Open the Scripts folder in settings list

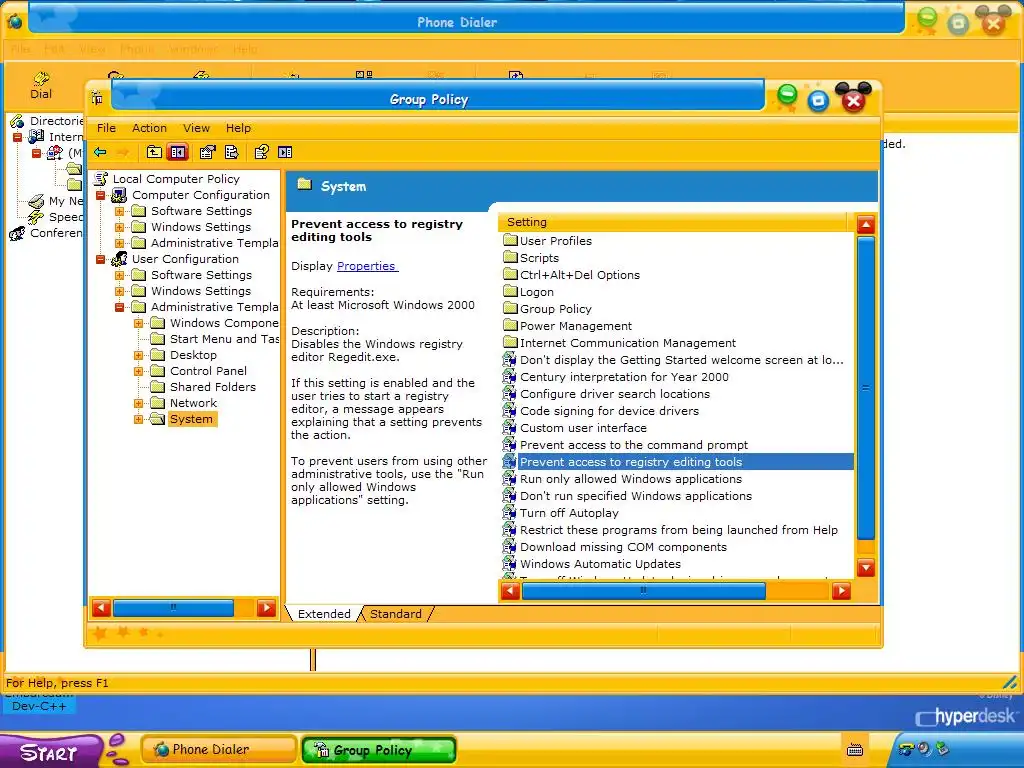point(539,258)
